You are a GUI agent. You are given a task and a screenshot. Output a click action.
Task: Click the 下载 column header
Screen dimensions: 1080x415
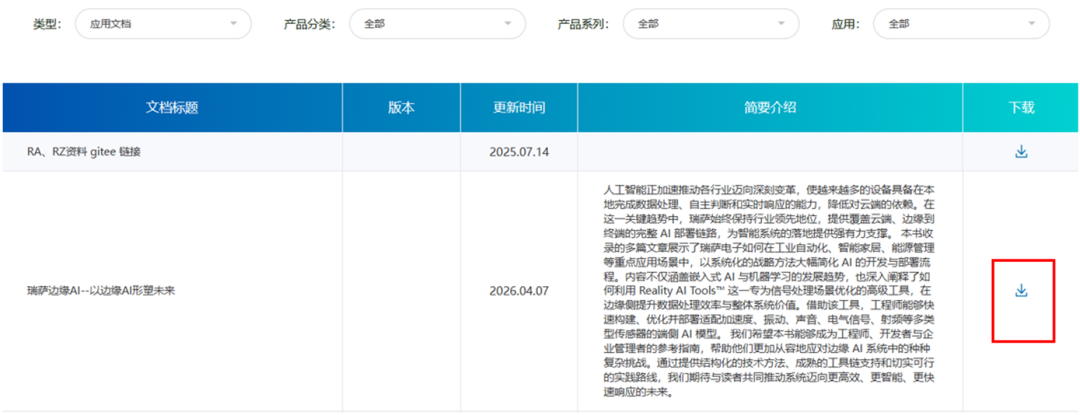pyautogui.click(x=1021, y=108)
